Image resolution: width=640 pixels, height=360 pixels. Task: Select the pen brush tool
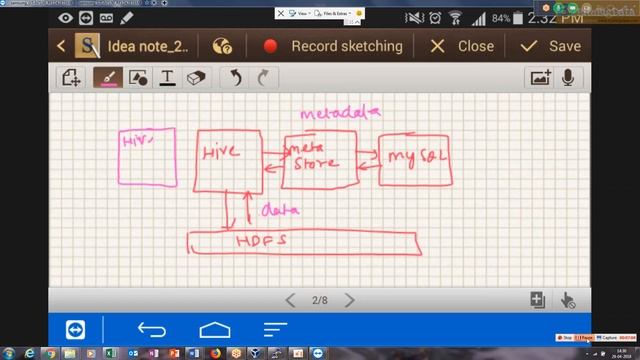pos(108,78)
